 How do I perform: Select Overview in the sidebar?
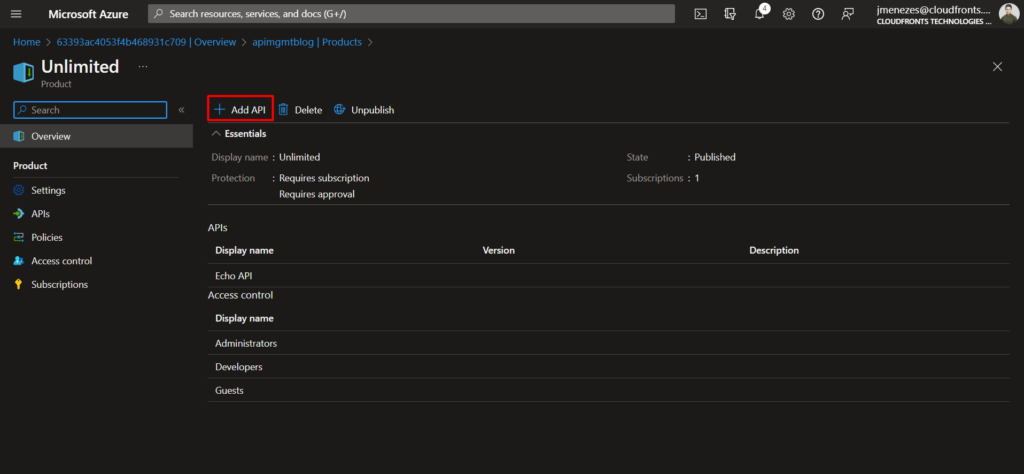tap(97, 136)
